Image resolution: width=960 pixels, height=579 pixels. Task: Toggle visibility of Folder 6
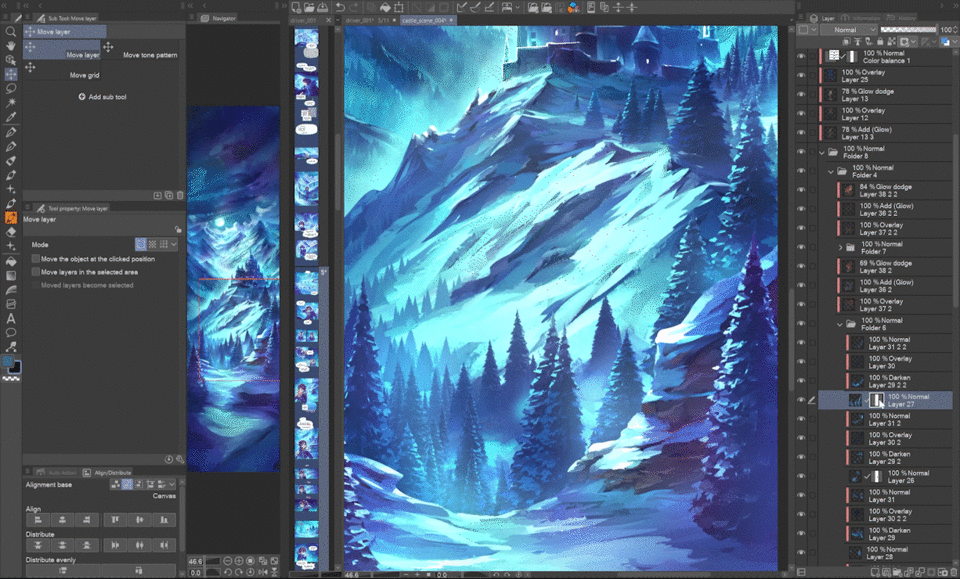801,324
